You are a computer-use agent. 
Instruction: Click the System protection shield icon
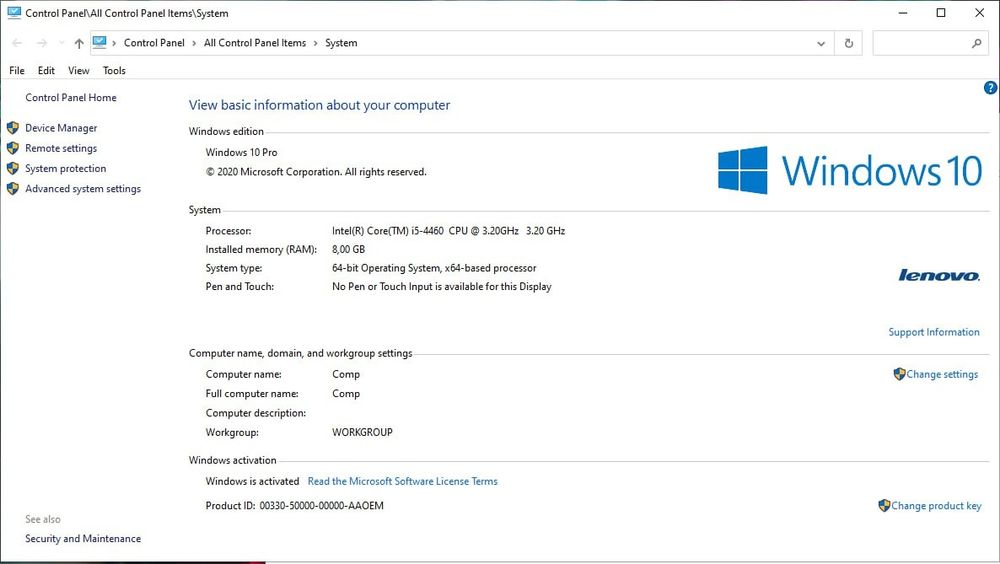[x=13, y=169]
